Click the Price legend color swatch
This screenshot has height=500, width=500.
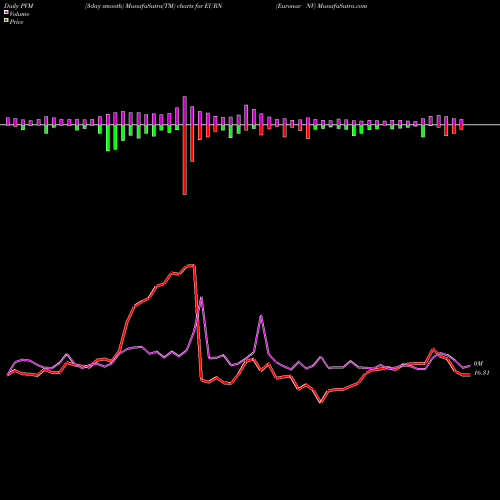click(x=6, y=21)
